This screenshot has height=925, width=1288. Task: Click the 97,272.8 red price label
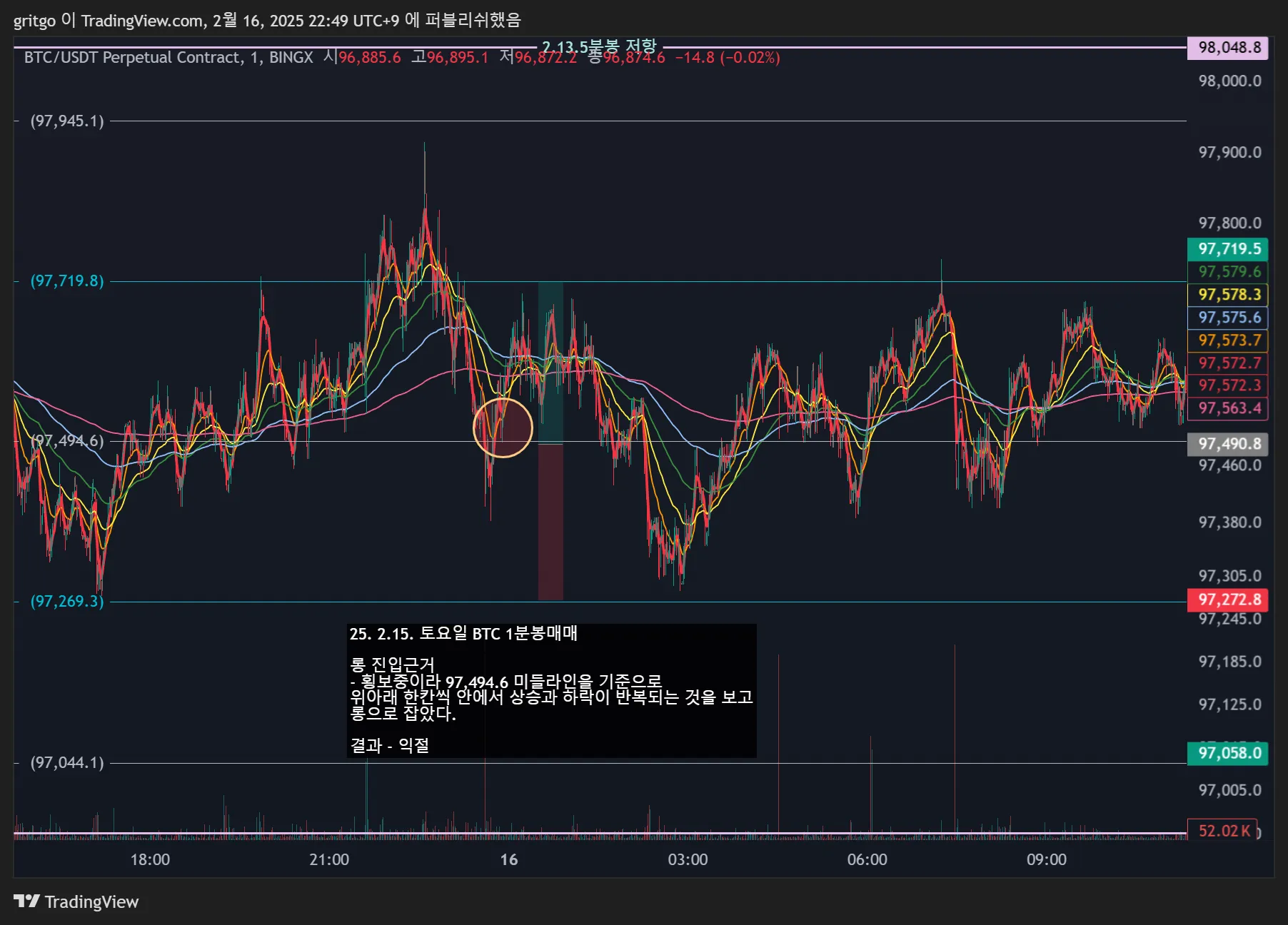click(x=1228, y=600)
